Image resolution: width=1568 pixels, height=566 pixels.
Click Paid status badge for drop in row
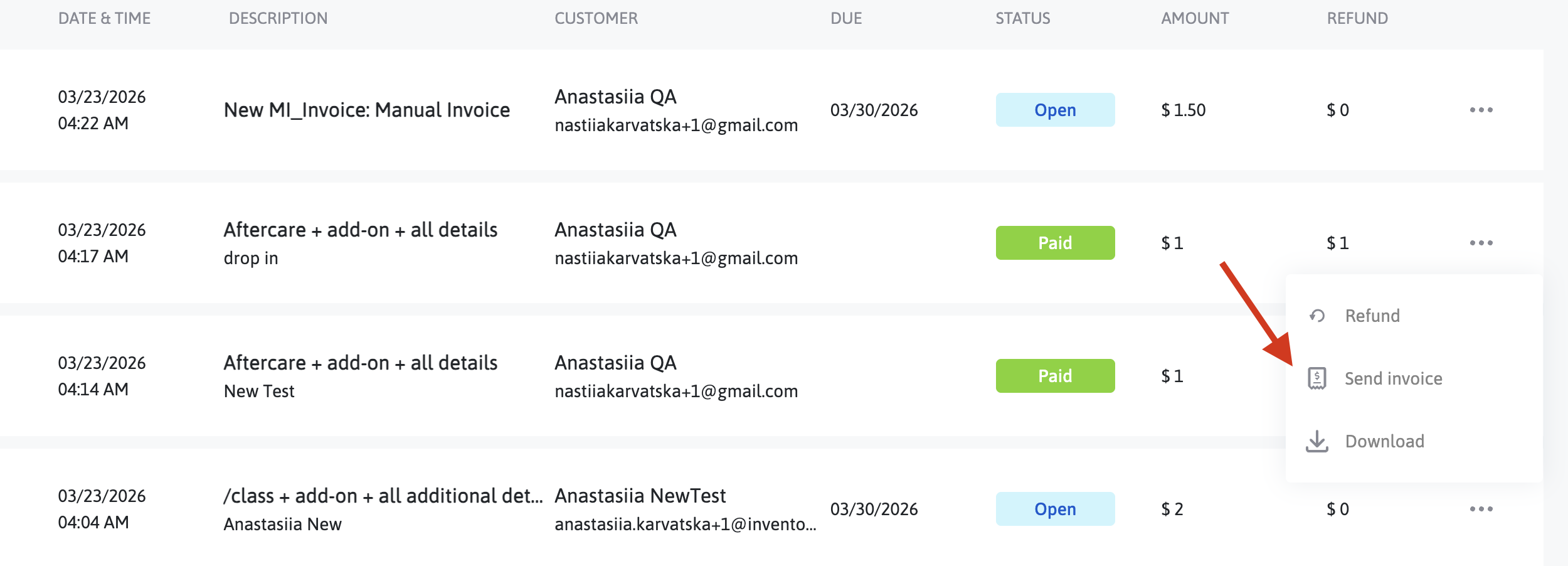pos(1055,243)
